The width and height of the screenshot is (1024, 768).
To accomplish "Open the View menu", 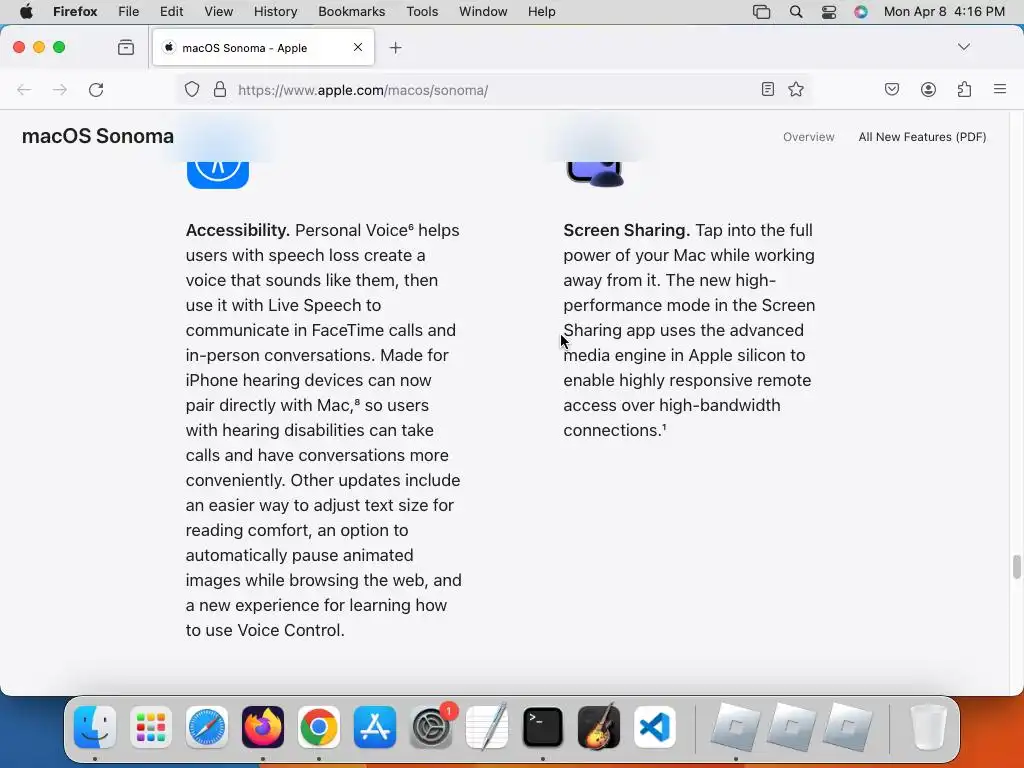I will coord(218,12).
